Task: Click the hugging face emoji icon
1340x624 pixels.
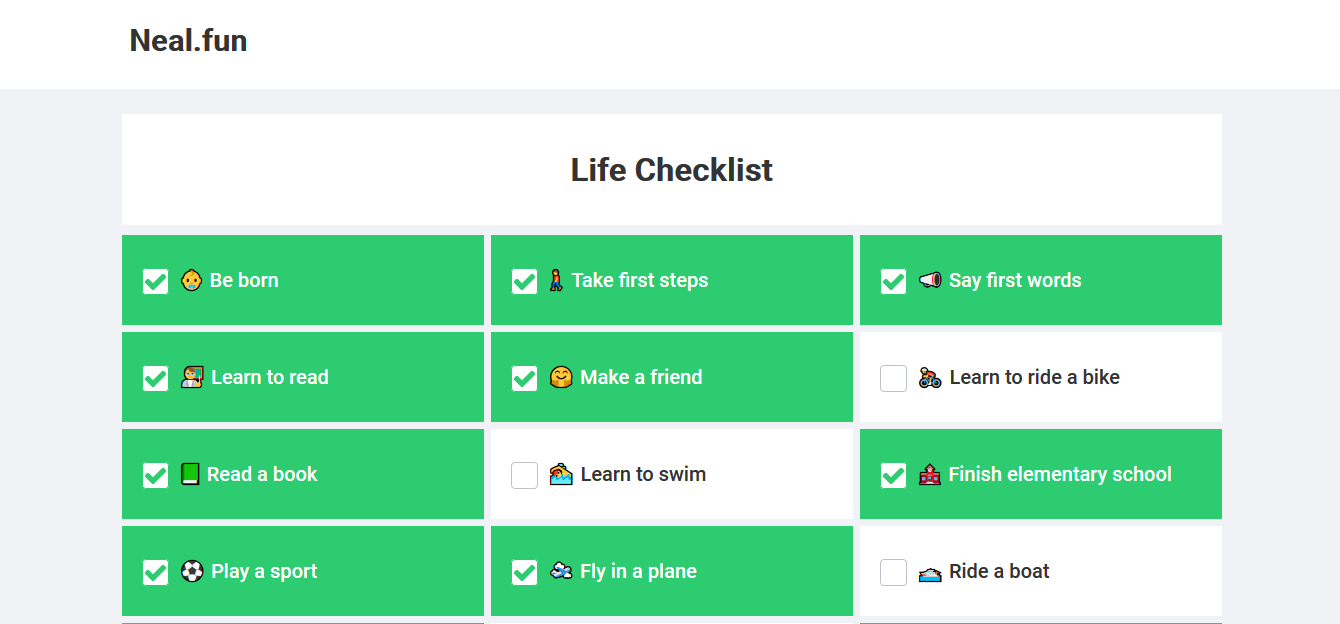Action: (561, 377)
